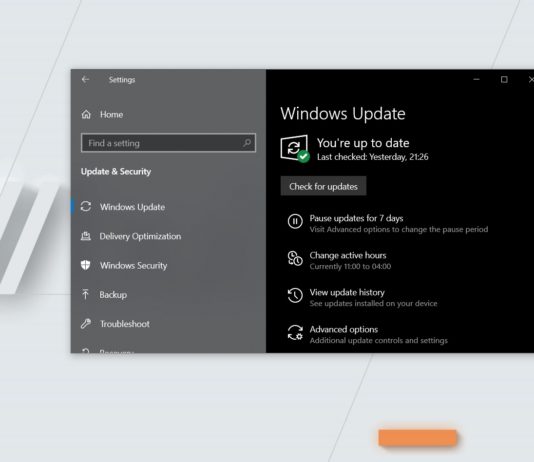Minimize the Settings window

[x=476, y=79]
